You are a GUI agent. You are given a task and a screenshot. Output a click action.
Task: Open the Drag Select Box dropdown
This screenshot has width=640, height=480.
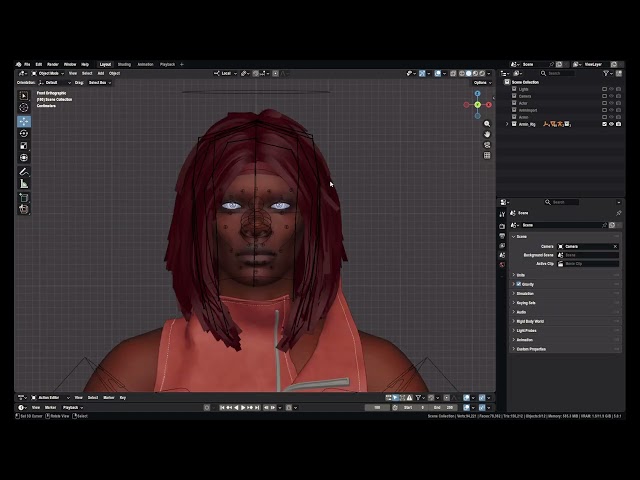(x=100, y=83)
